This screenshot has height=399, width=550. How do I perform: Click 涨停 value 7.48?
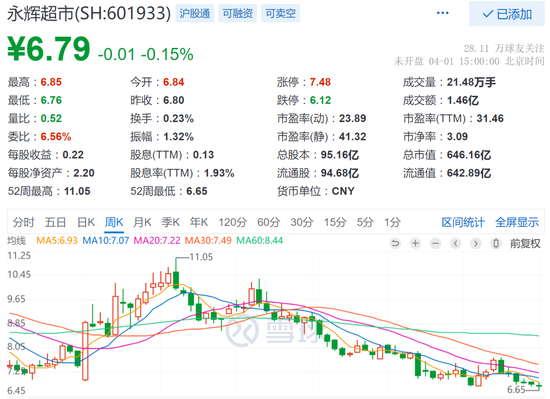point(320,82)
